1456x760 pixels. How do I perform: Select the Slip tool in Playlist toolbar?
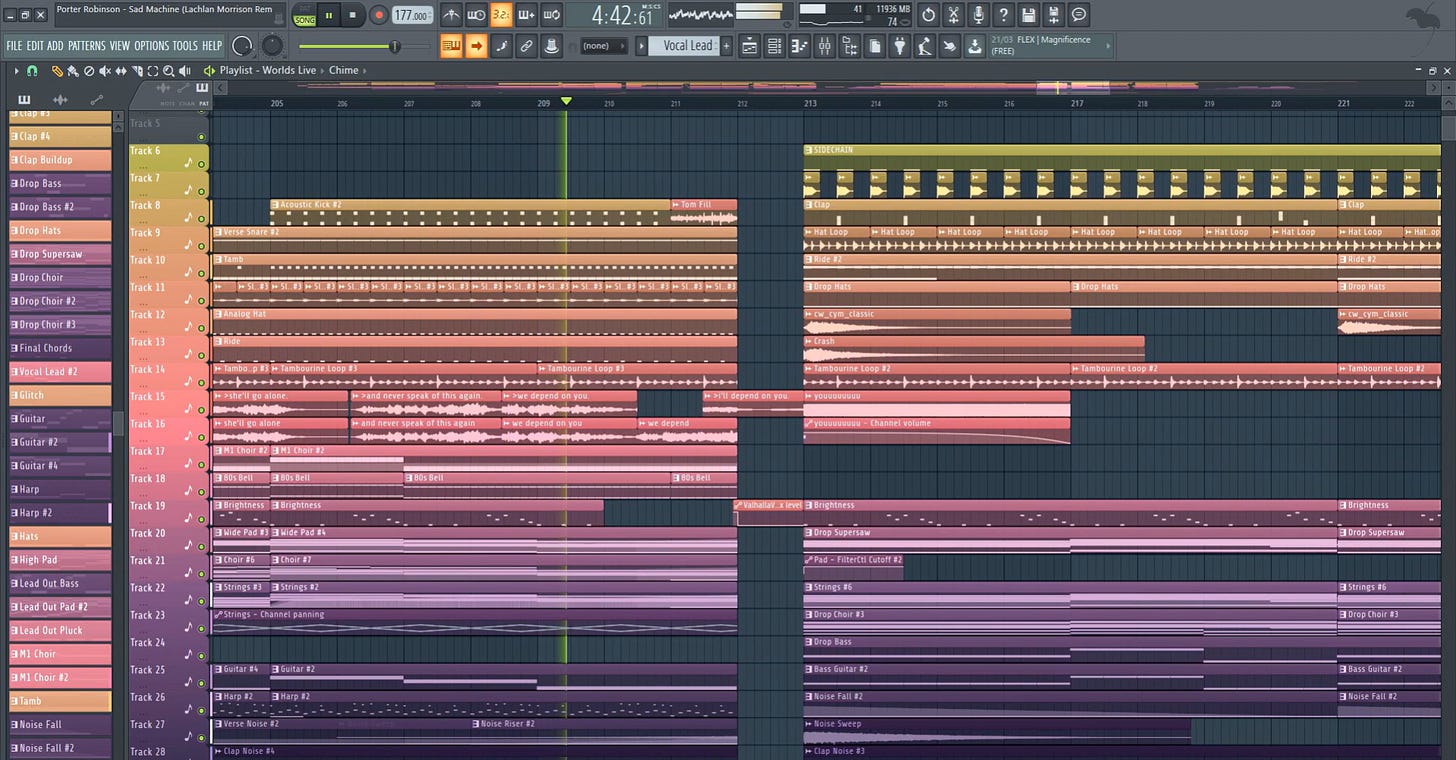pos(121,71)
